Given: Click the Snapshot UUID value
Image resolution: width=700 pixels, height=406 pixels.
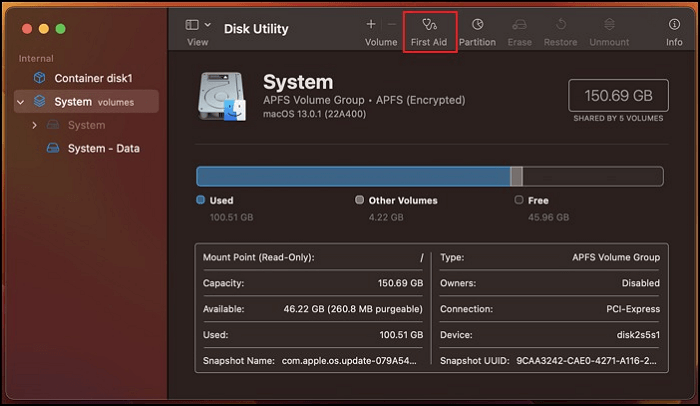Looking at the screenshot, I should point(586,361).
